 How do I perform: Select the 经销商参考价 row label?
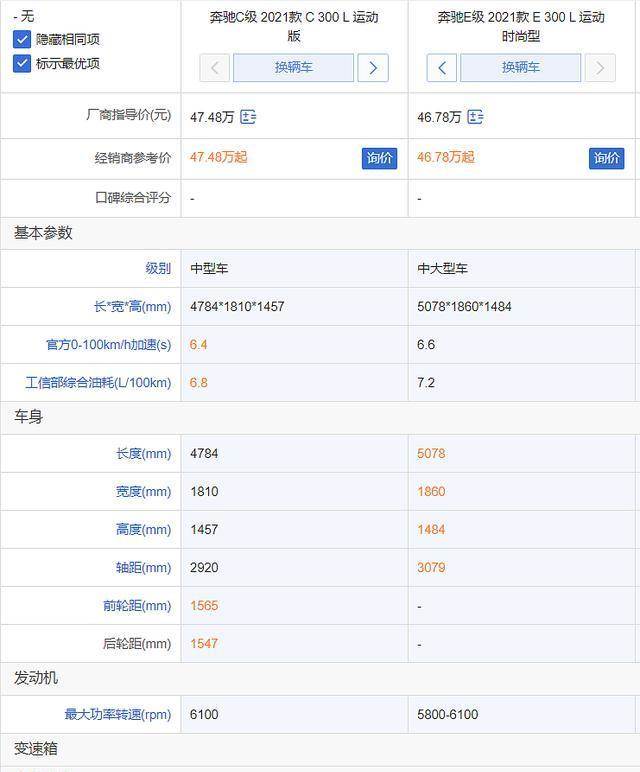[133, 158]
